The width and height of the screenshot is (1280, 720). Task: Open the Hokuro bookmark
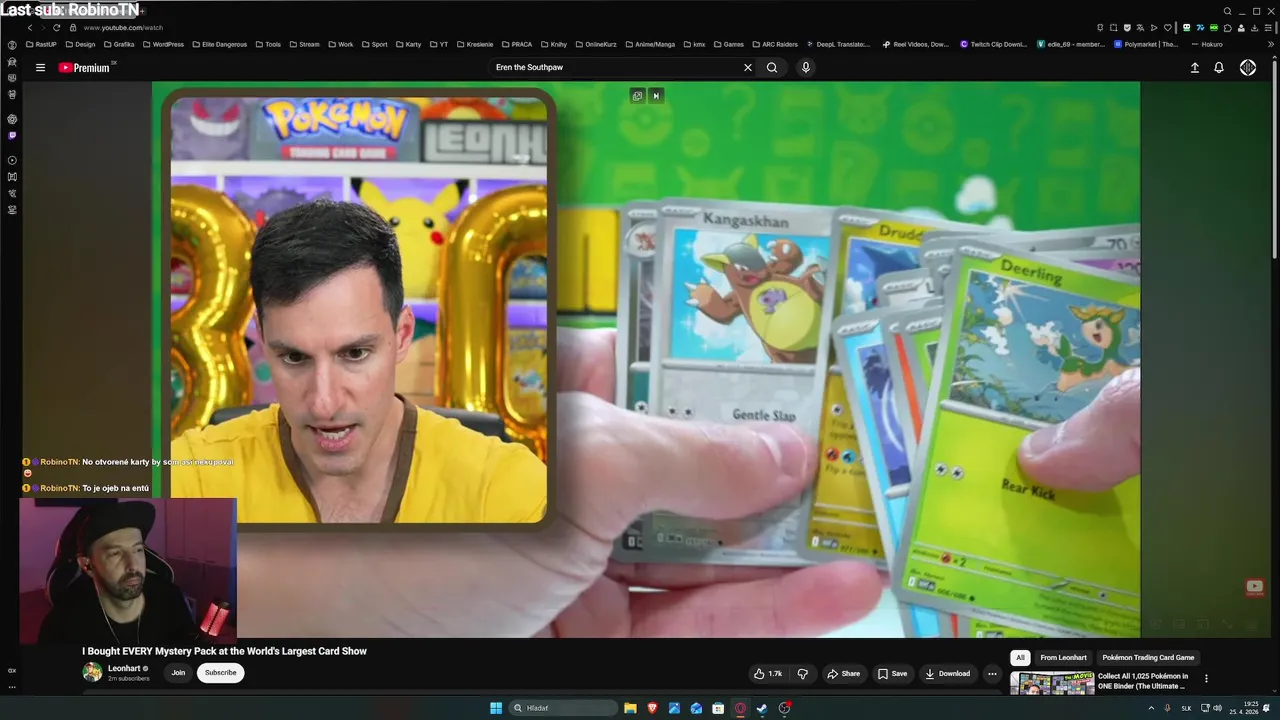(1207, 44)
